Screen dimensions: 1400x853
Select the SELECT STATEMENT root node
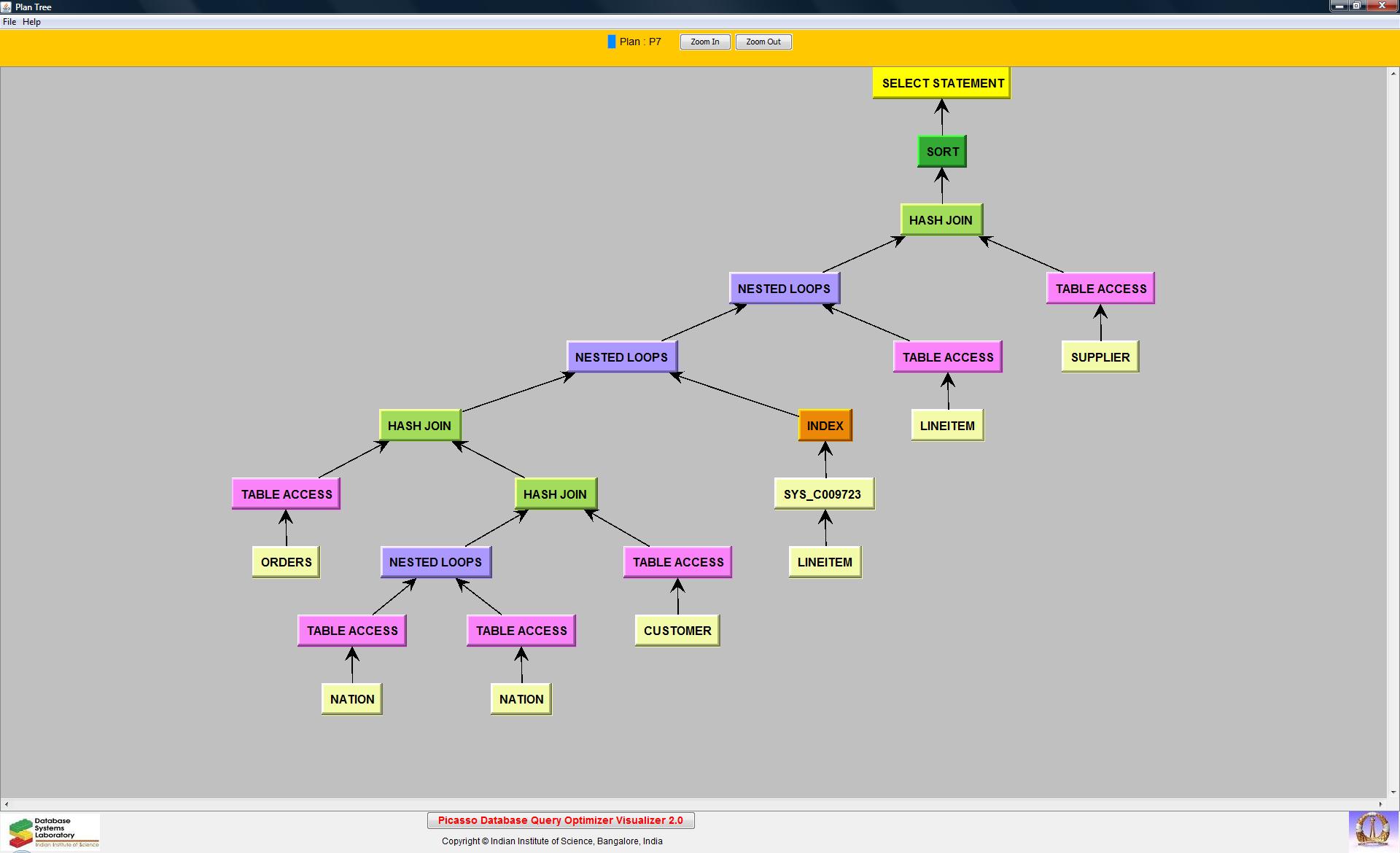pos(941,83)
